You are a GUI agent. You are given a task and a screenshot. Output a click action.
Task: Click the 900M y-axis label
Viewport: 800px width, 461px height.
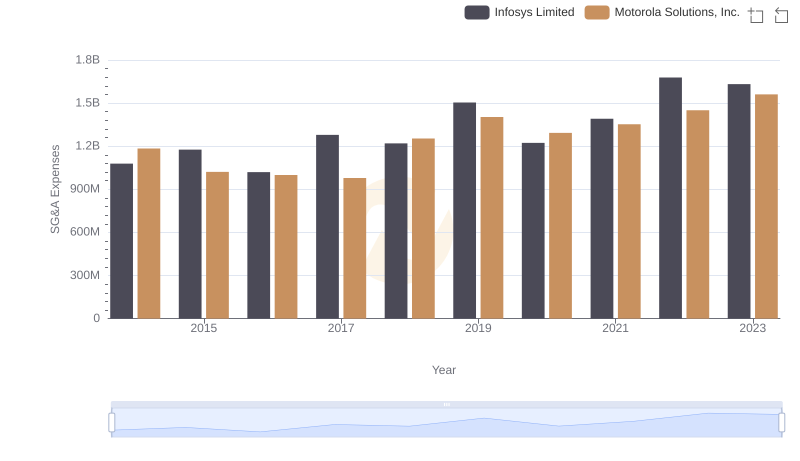[85, 189]
